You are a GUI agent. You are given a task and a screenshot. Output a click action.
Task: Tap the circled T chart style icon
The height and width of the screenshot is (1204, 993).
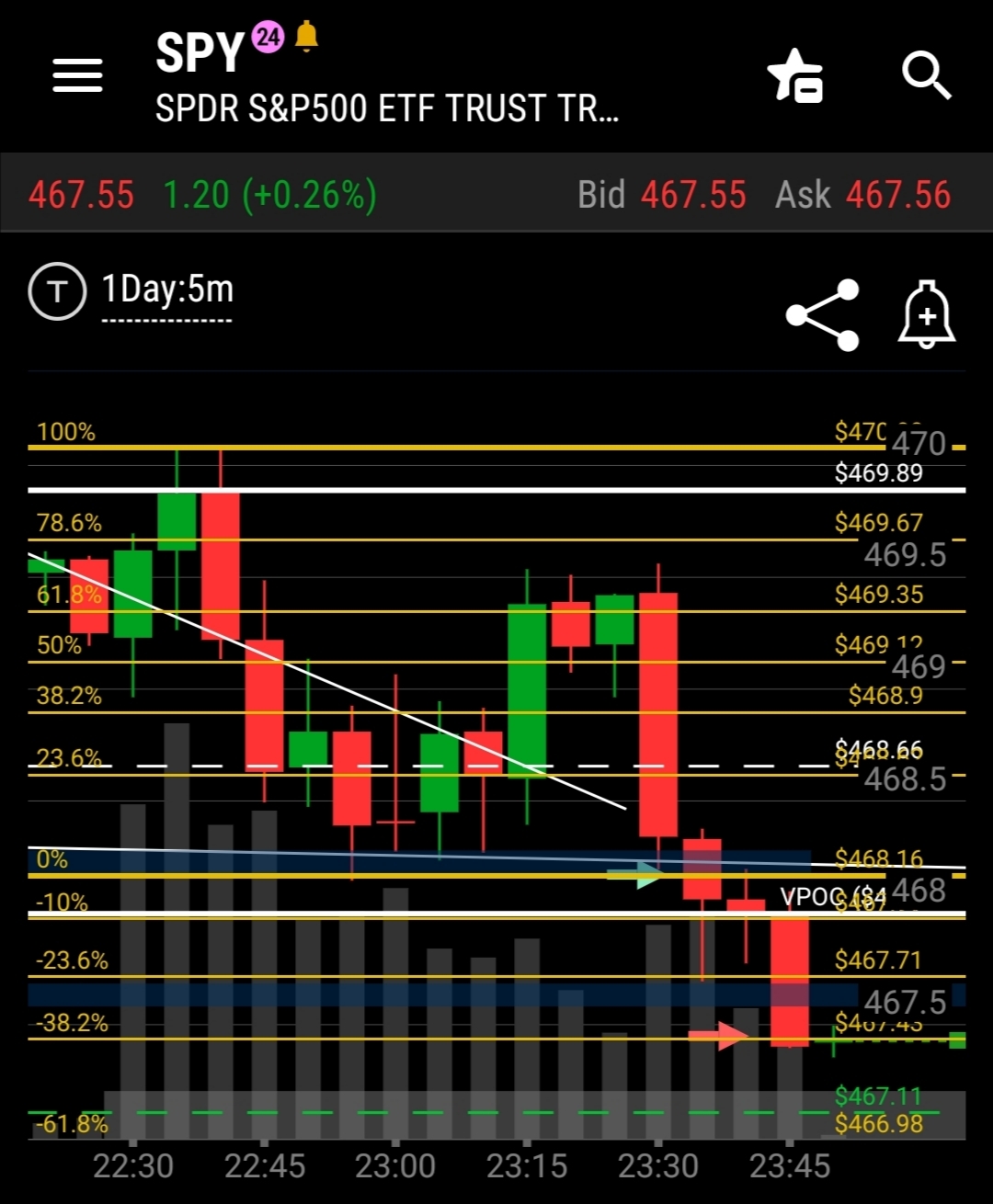57,291
